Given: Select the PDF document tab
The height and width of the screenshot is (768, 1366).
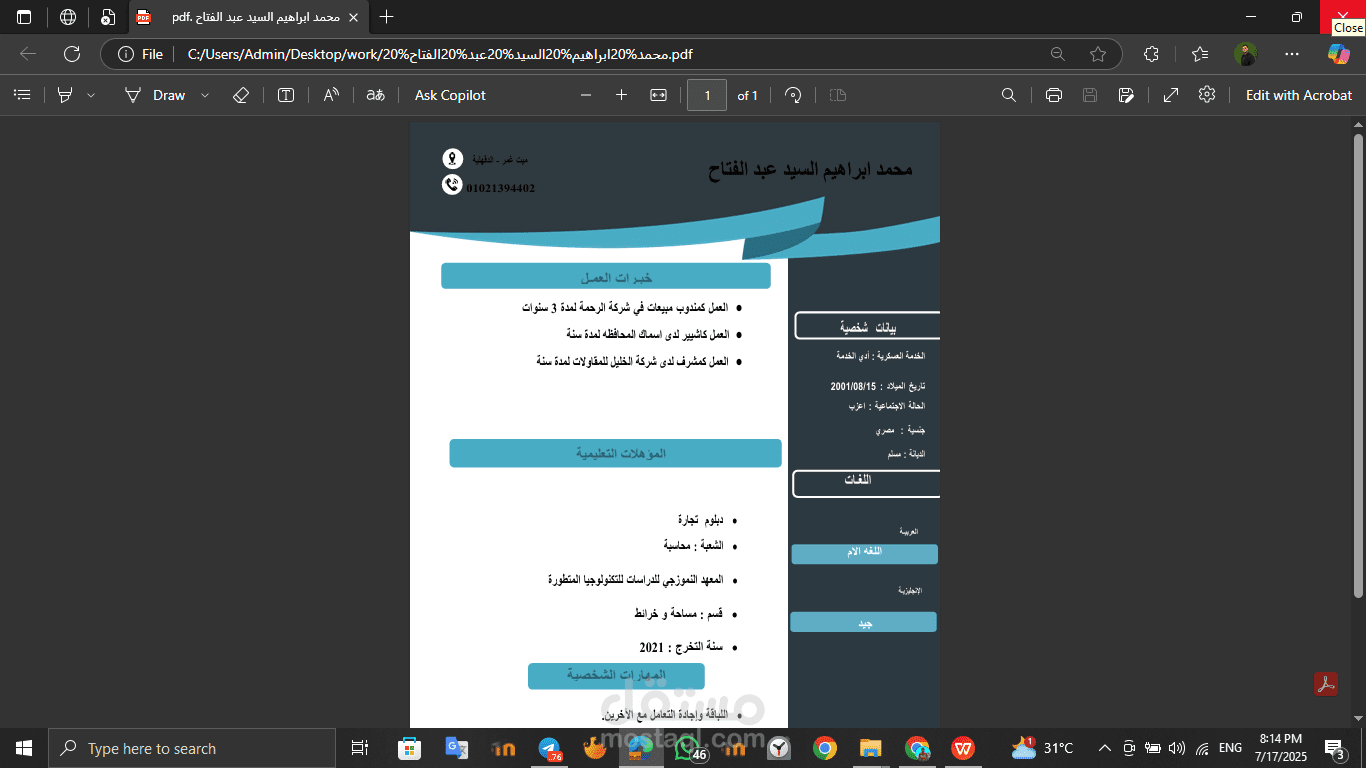Looking at the screenshot, I should click(x=248, y=17).
